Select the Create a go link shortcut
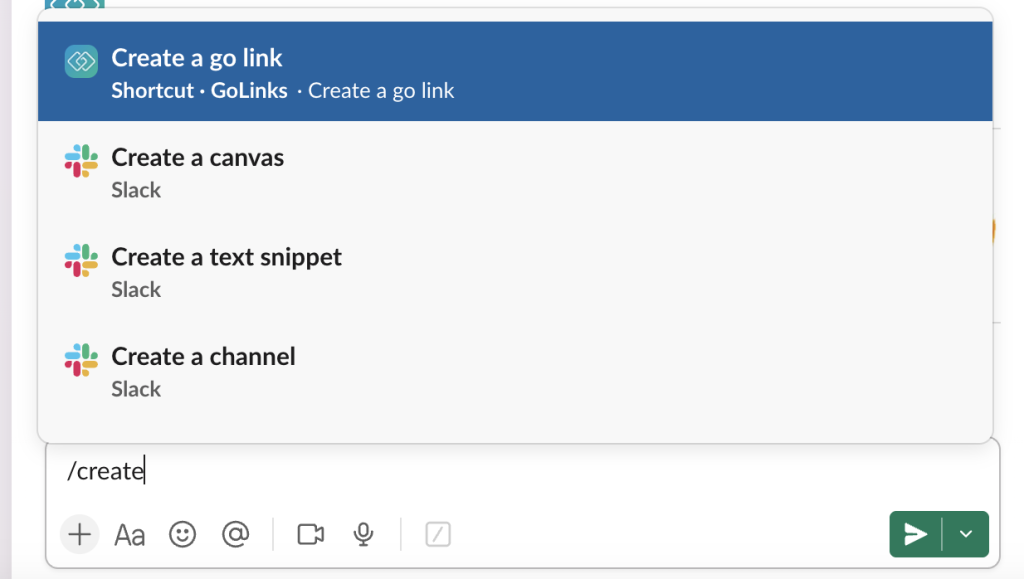1024x579 pixels. pos(515,71)
